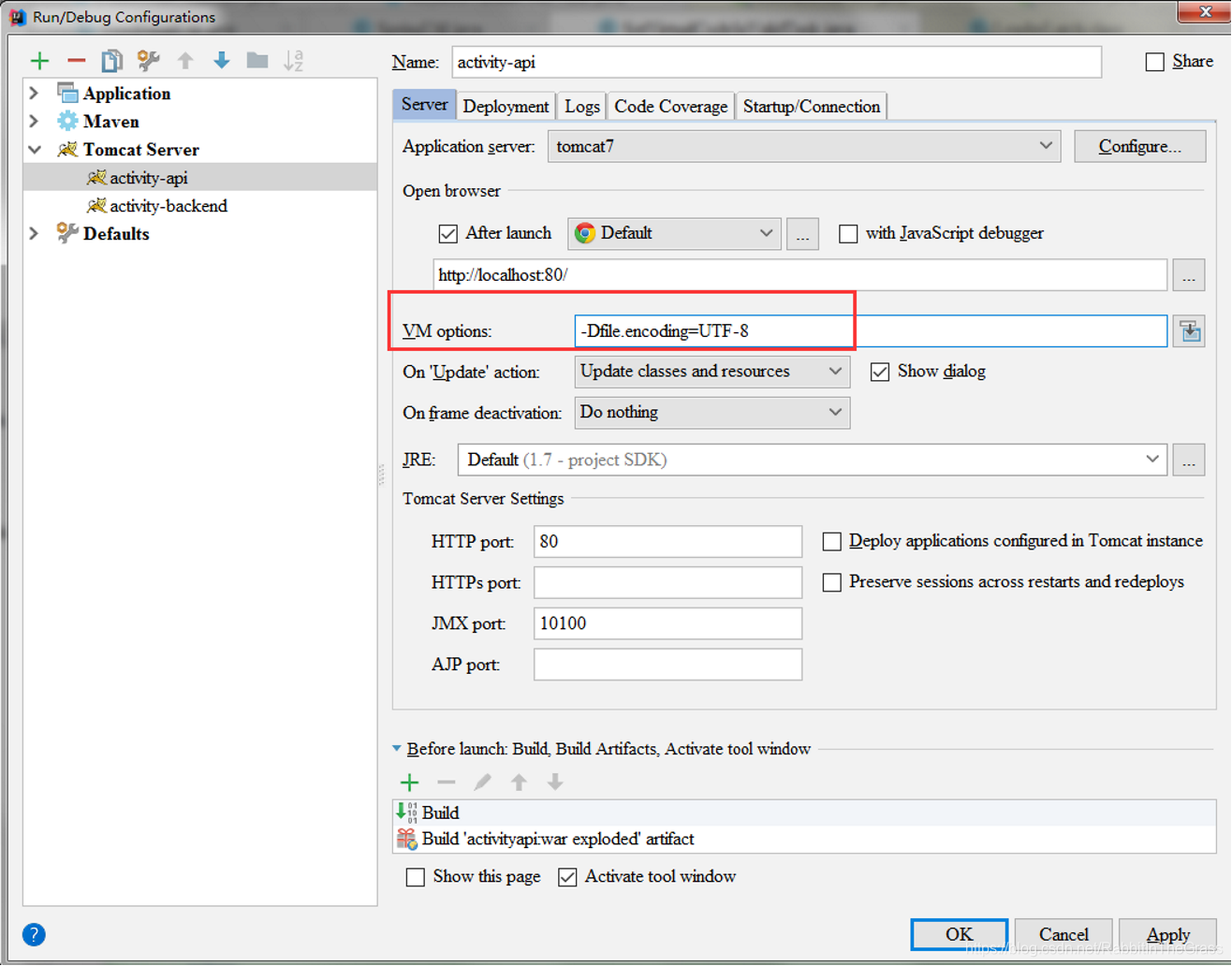Image resolution: width=1232 pixels, height=966 pixels.
Task: Click the HTTP port field
Action: click(667, 541)
